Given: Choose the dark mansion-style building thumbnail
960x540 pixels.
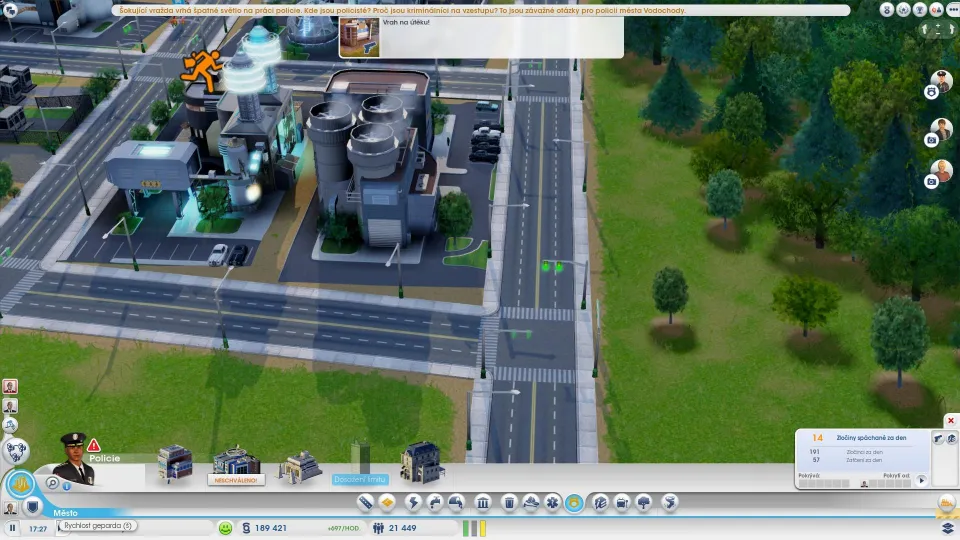Looking at the screenshot, I should point(422,462).
